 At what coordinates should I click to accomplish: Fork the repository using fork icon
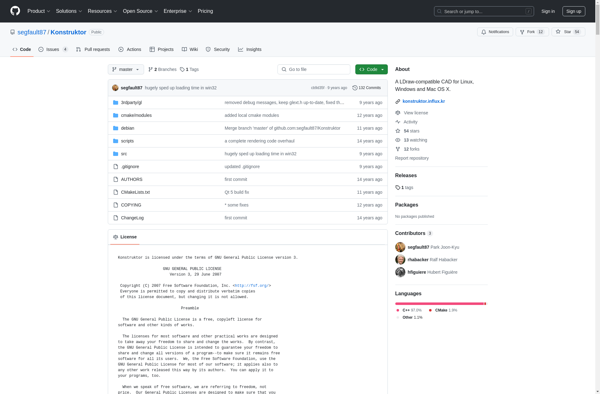[522, 32]
